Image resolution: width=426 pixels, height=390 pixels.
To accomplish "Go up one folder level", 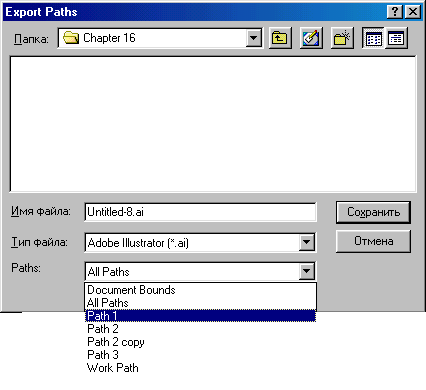I will point(280,38).
